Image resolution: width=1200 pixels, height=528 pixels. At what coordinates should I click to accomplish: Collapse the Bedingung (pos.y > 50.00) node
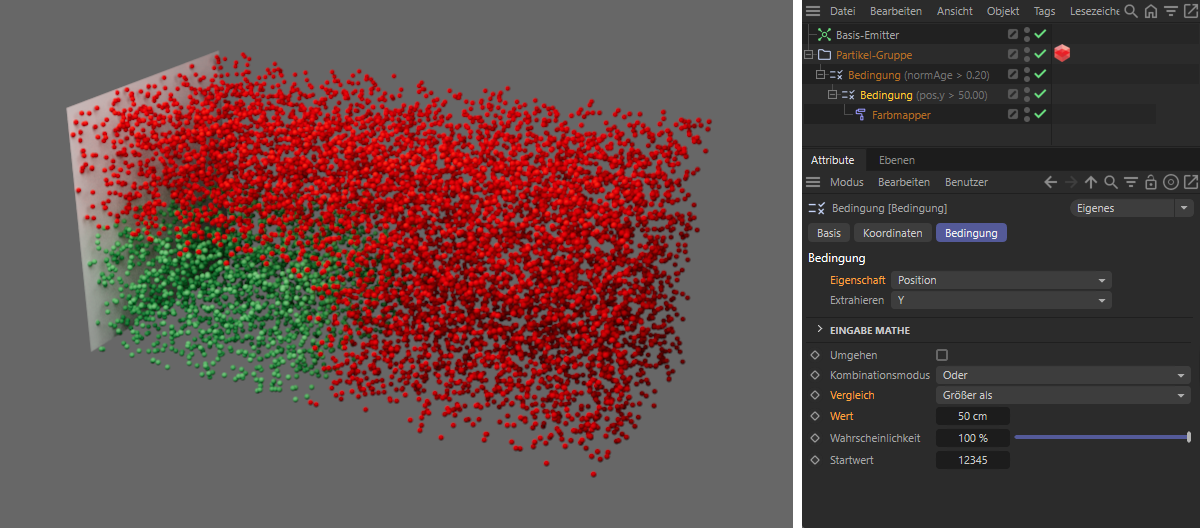coord(833,95)
